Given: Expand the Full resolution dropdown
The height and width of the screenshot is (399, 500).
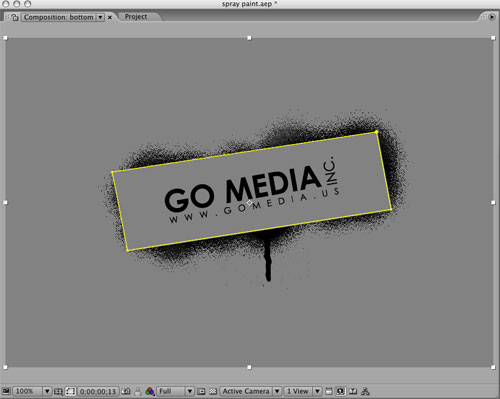Looking at the screenshot, I should pyautogui.click(x=175, y=391).
